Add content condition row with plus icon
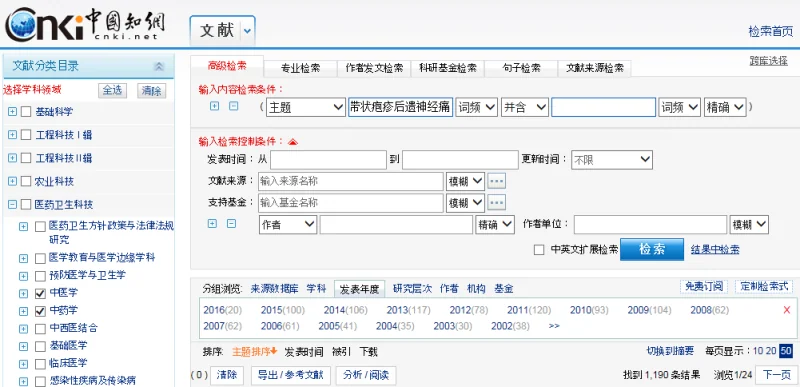Viewport: 800px width, 387px height. click(x=215, y=106)
